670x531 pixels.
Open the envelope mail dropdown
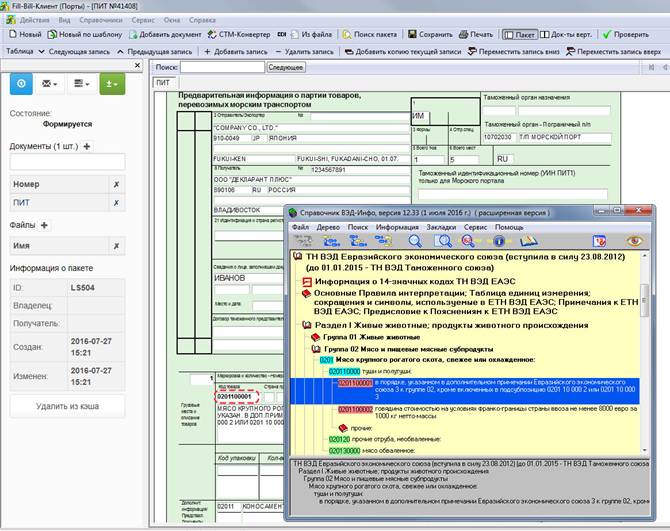(x=49, y=84)
